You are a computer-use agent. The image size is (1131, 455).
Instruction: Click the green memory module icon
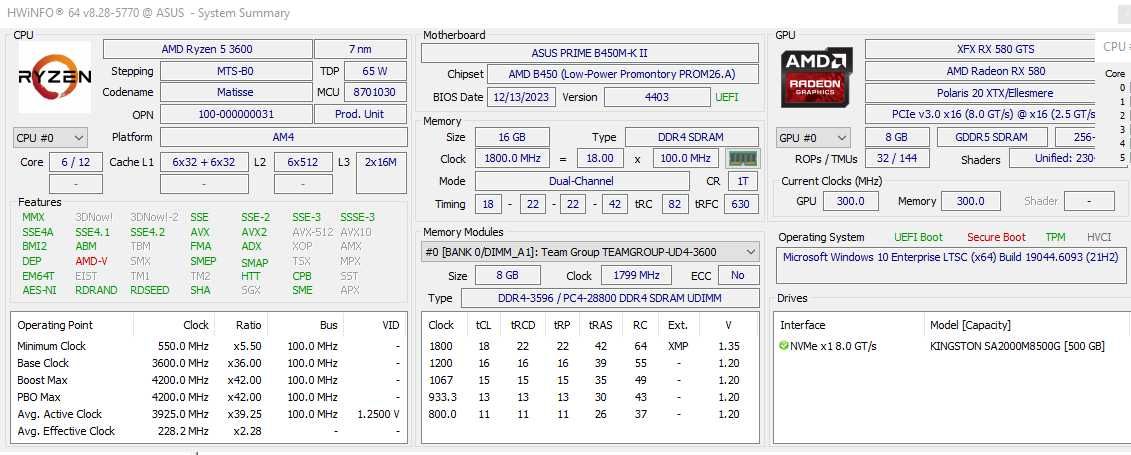pos(741,159)
